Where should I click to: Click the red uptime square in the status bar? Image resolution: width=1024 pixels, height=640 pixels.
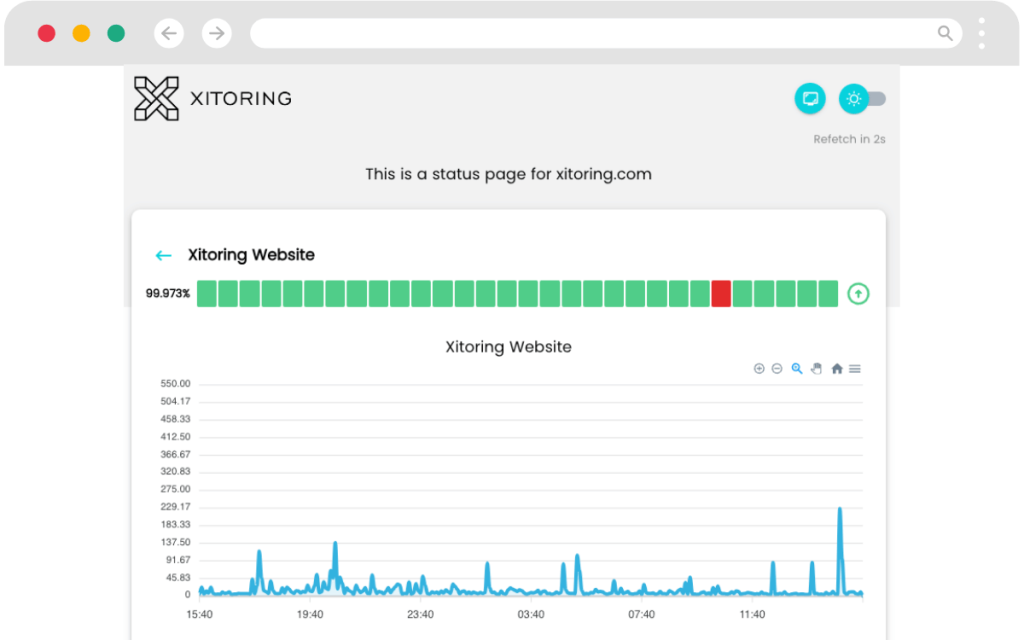click(721, 293)
